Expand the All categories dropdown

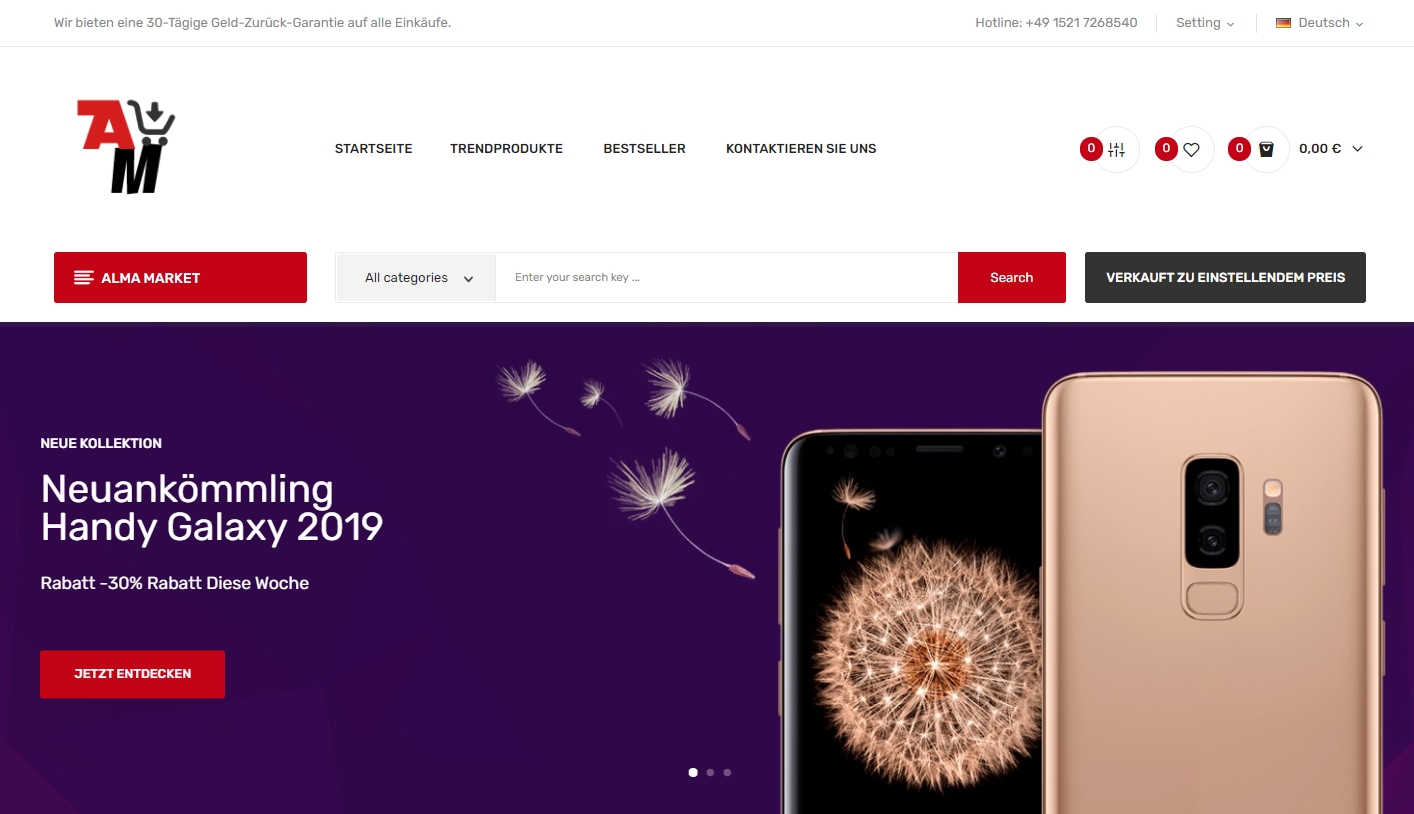pyautogui.click(x=416, y=277)
